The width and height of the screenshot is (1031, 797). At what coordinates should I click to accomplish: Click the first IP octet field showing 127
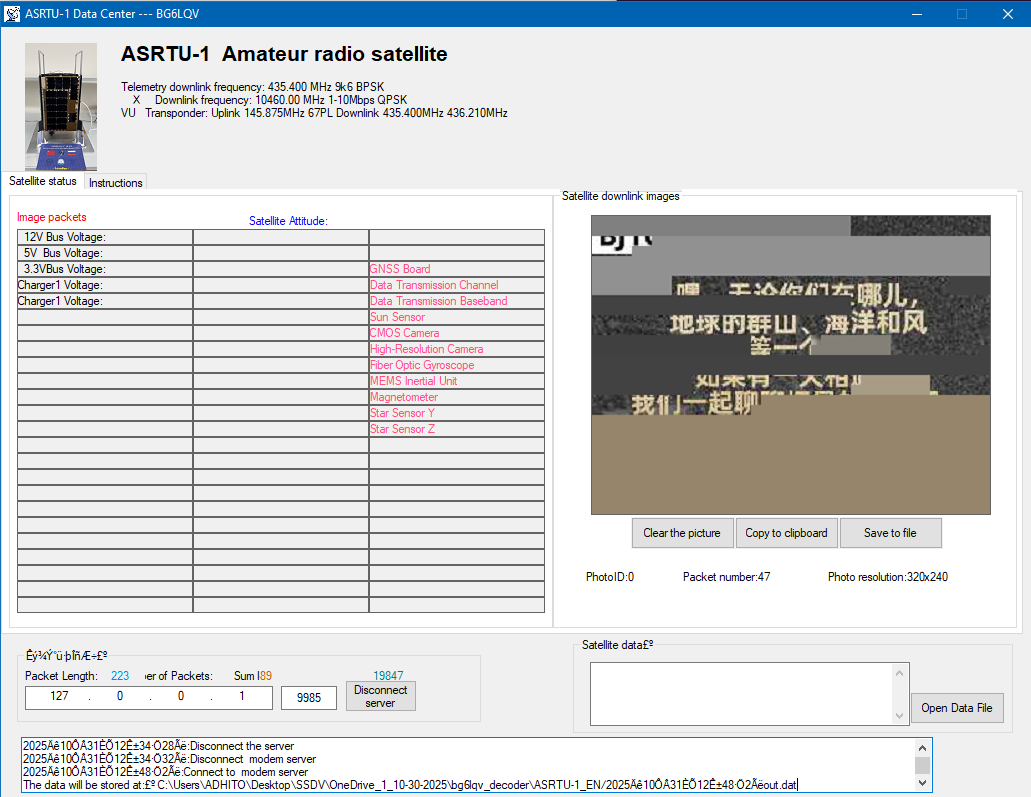coord(59,697)
